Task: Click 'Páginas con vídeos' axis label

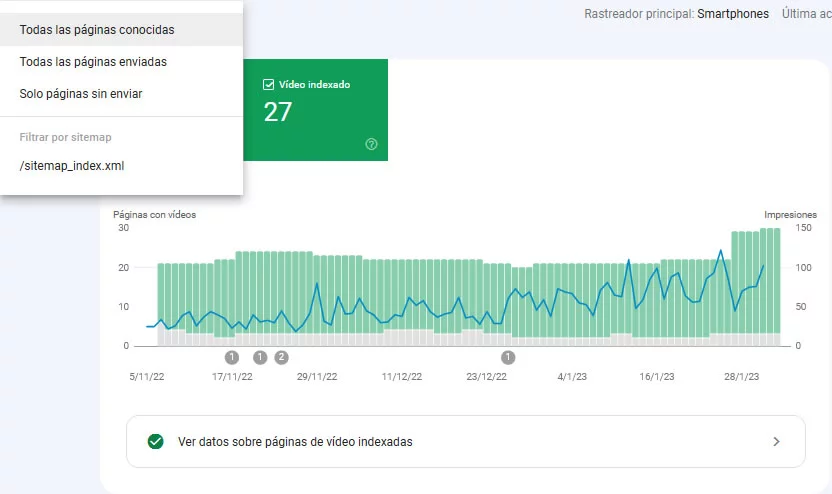Action: [154, 214]
